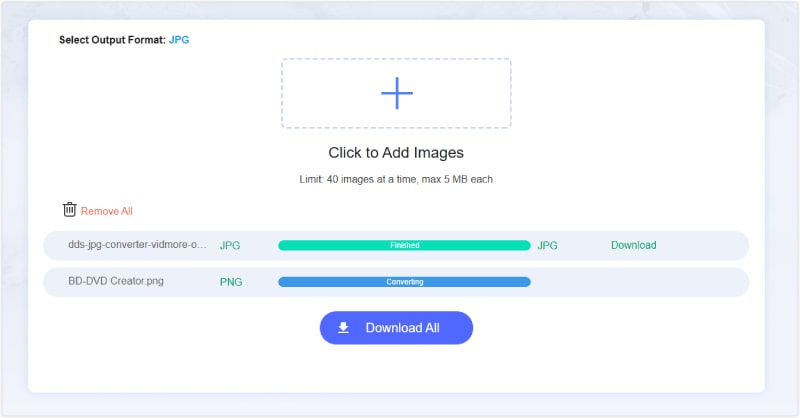
Task: Select the dds-jpg-converter-vidmore file name
Action: [137, 245]
